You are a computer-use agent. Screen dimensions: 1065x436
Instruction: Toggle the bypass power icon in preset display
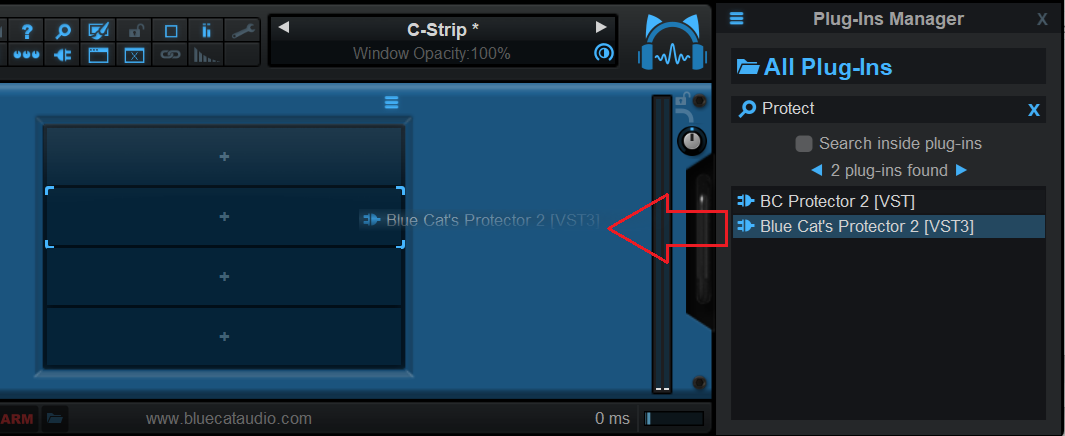pos(602,53)
